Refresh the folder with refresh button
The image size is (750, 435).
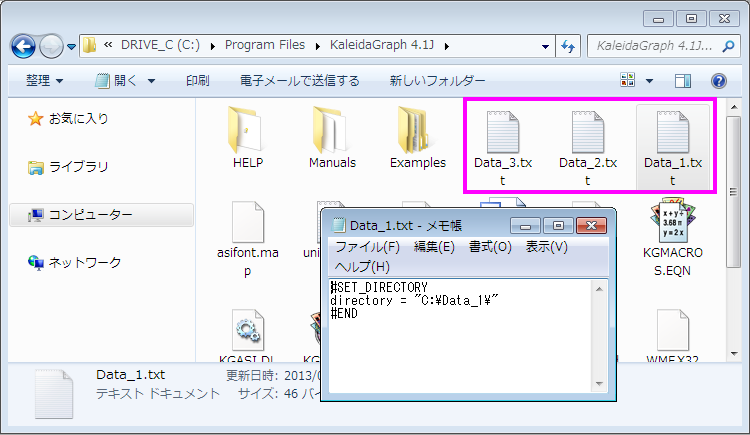568,46
